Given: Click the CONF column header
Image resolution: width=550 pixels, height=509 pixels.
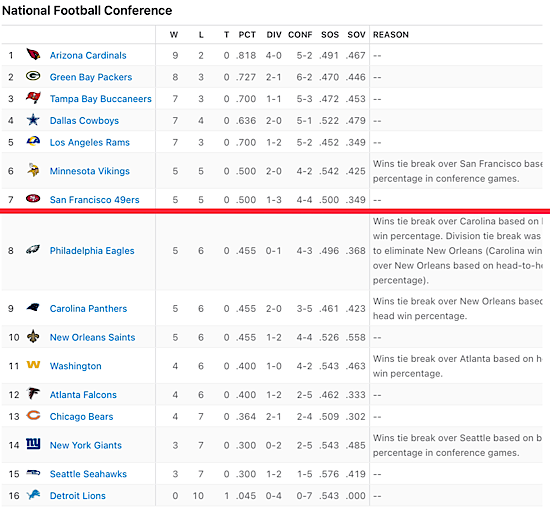Looking at the screenshot, I should click(x=300, y=35).
